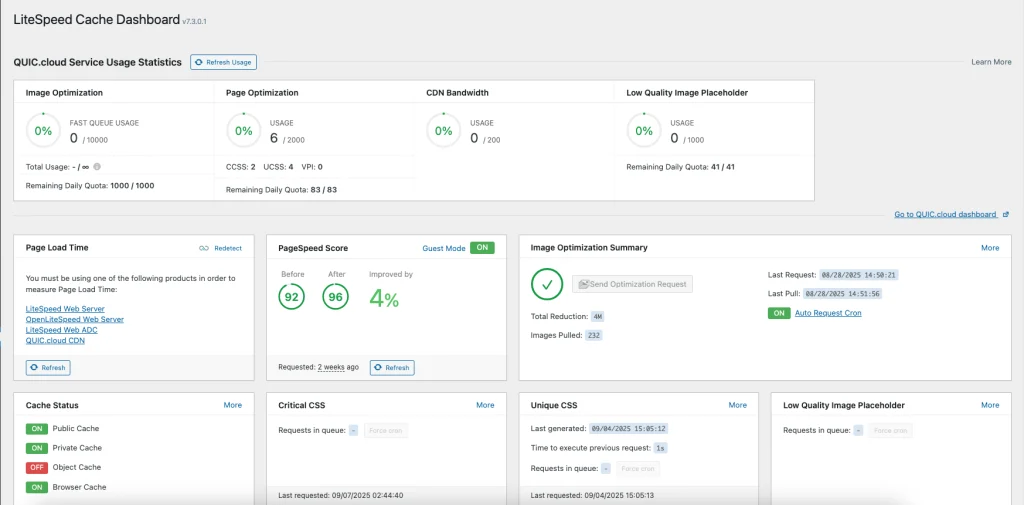This screenshot has width=1024, height=505.
Task: Click the Unique CSS Last requested 09/04/2025 text
Action: pyautogui.click(x=593, y=495)
